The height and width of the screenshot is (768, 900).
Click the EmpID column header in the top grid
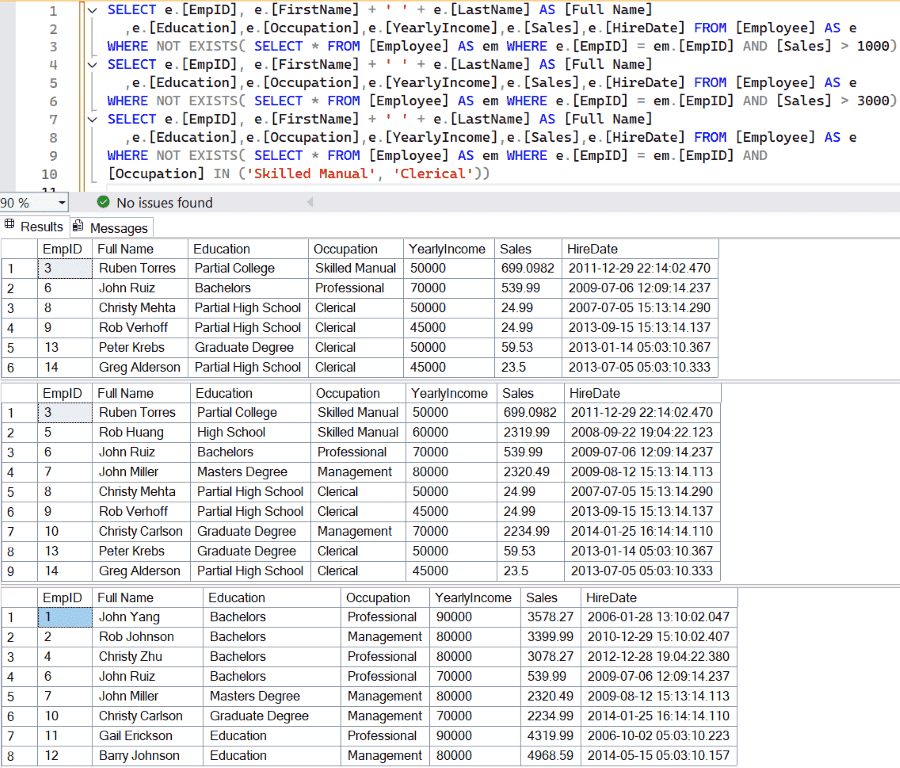click(62, 248)
